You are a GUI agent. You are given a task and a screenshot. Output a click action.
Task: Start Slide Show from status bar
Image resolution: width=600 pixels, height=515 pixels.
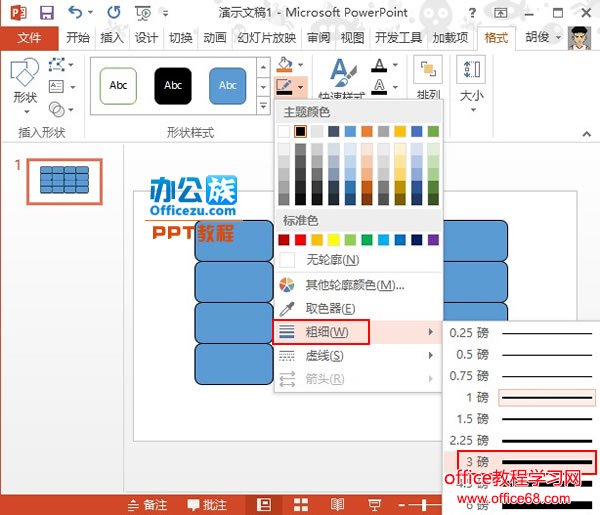(x=374, y=505)
